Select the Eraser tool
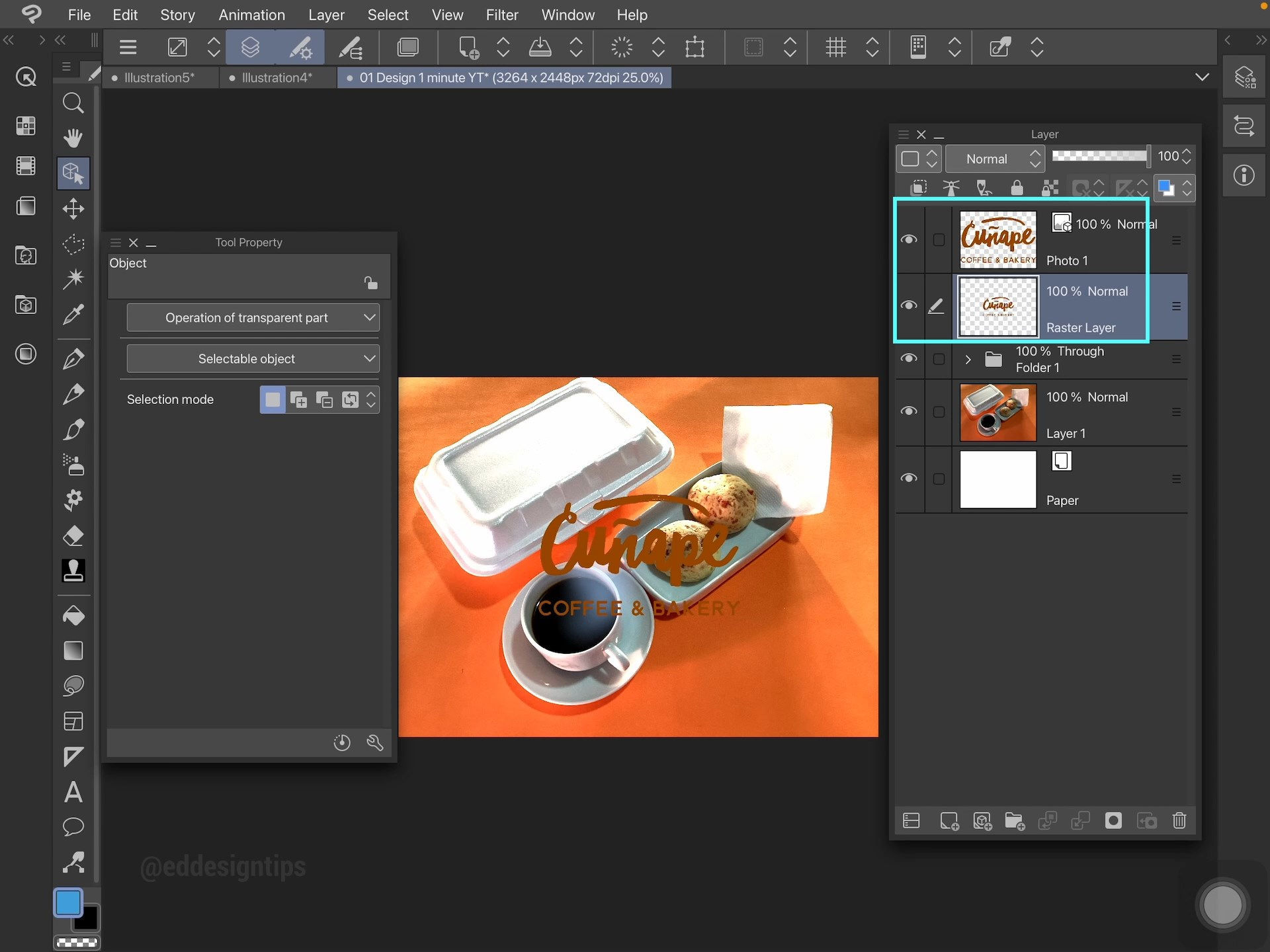 point(73,535)
